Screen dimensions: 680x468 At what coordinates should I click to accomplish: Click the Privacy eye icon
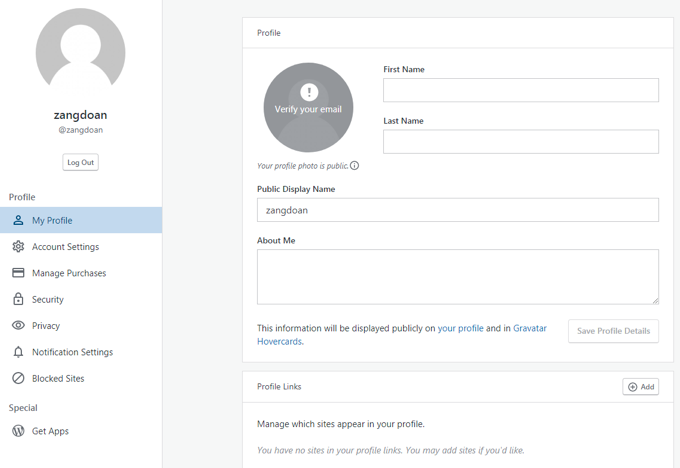point(18,326)
